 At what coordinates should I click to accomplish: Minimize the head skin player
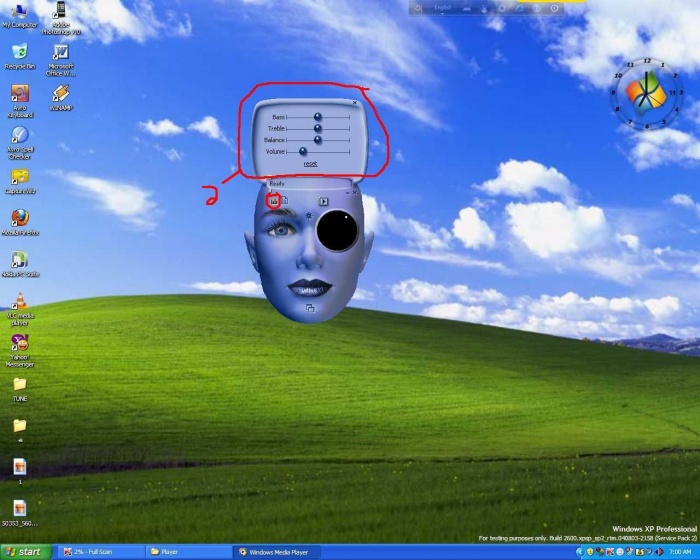tap(348, 193)
